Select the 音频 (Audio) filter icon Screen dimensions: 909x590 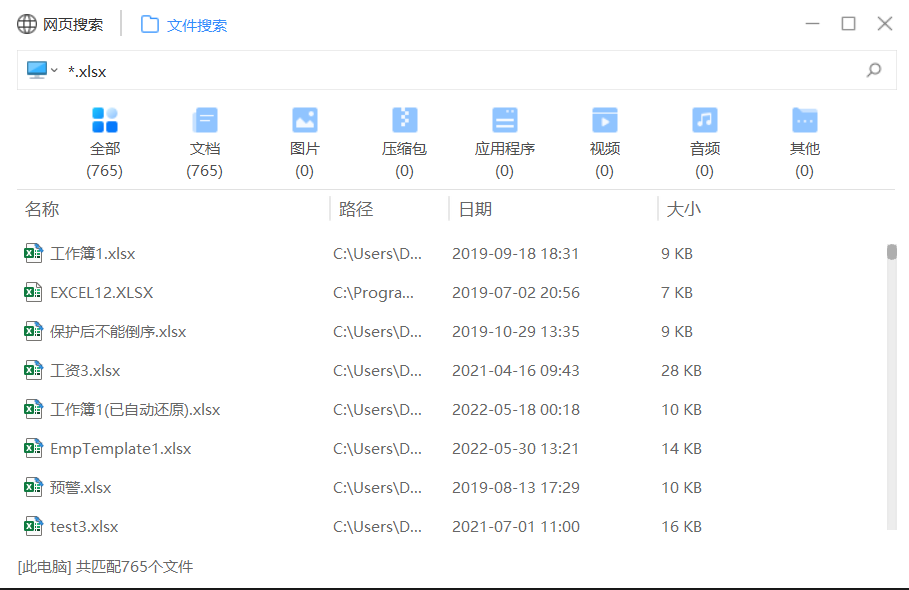(704, 118)
